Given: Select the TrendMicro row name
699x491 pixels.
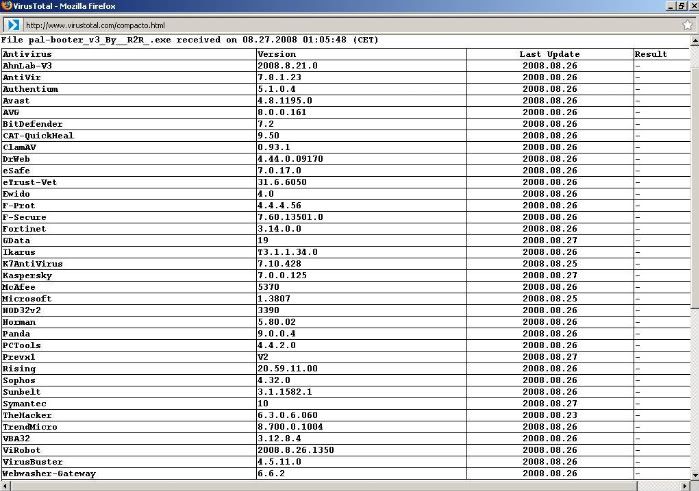Looking at the screenshot, I should pyautogui.click(x=30, y=427).
